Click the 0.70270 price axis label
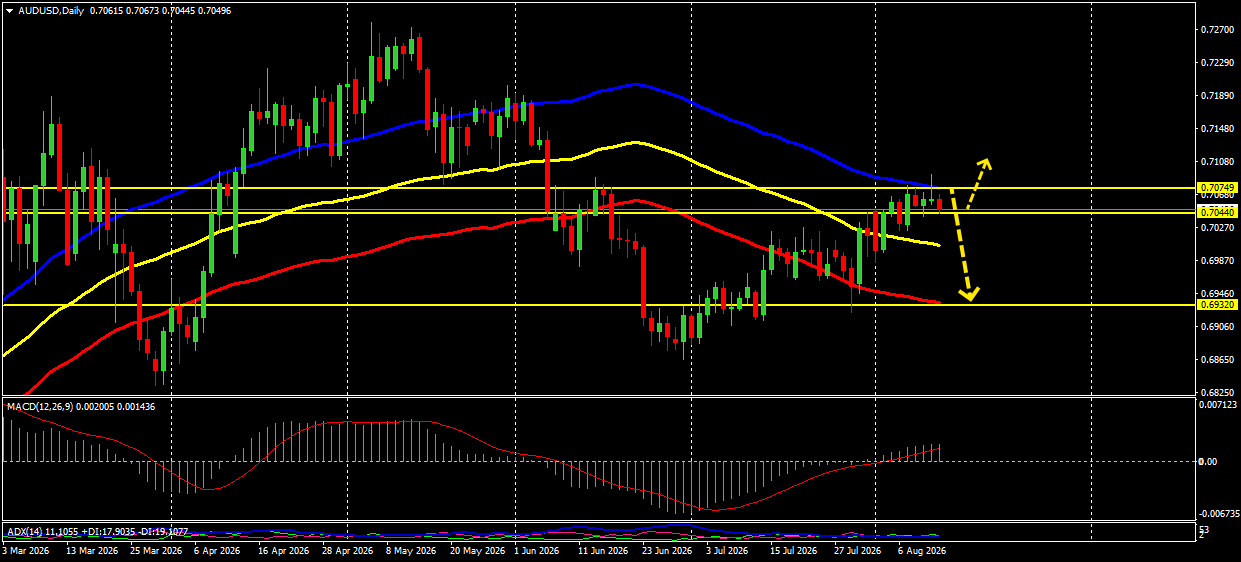 1218,228
